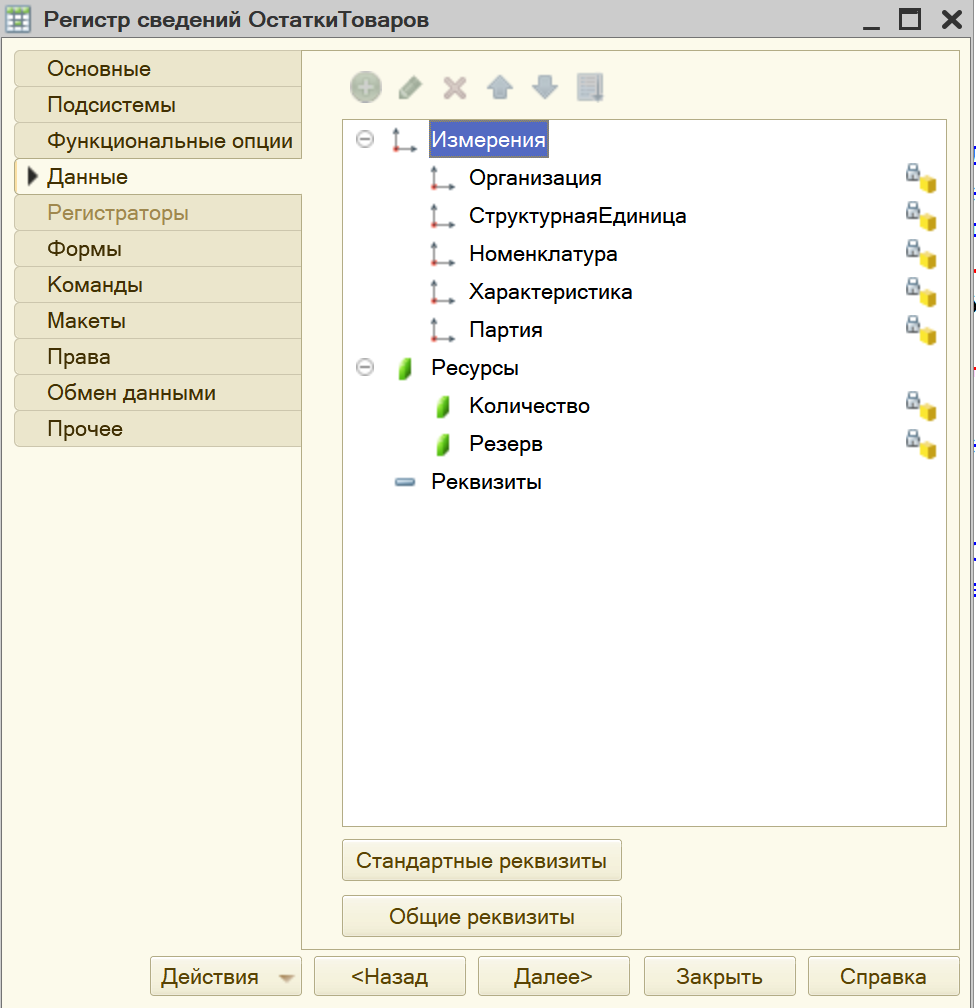Switch to the Макеты tab
The height and width of the screenshot is (1008, 976).
pos(158,321)
